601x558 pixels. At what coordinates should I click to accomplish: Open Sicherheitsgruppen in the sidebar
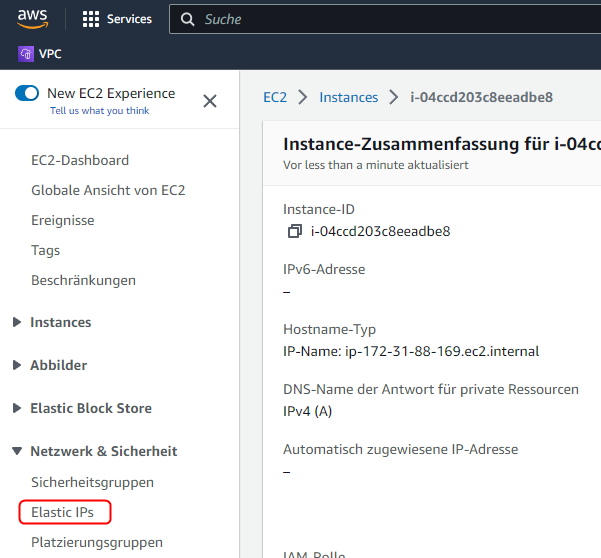click(92, 482)
